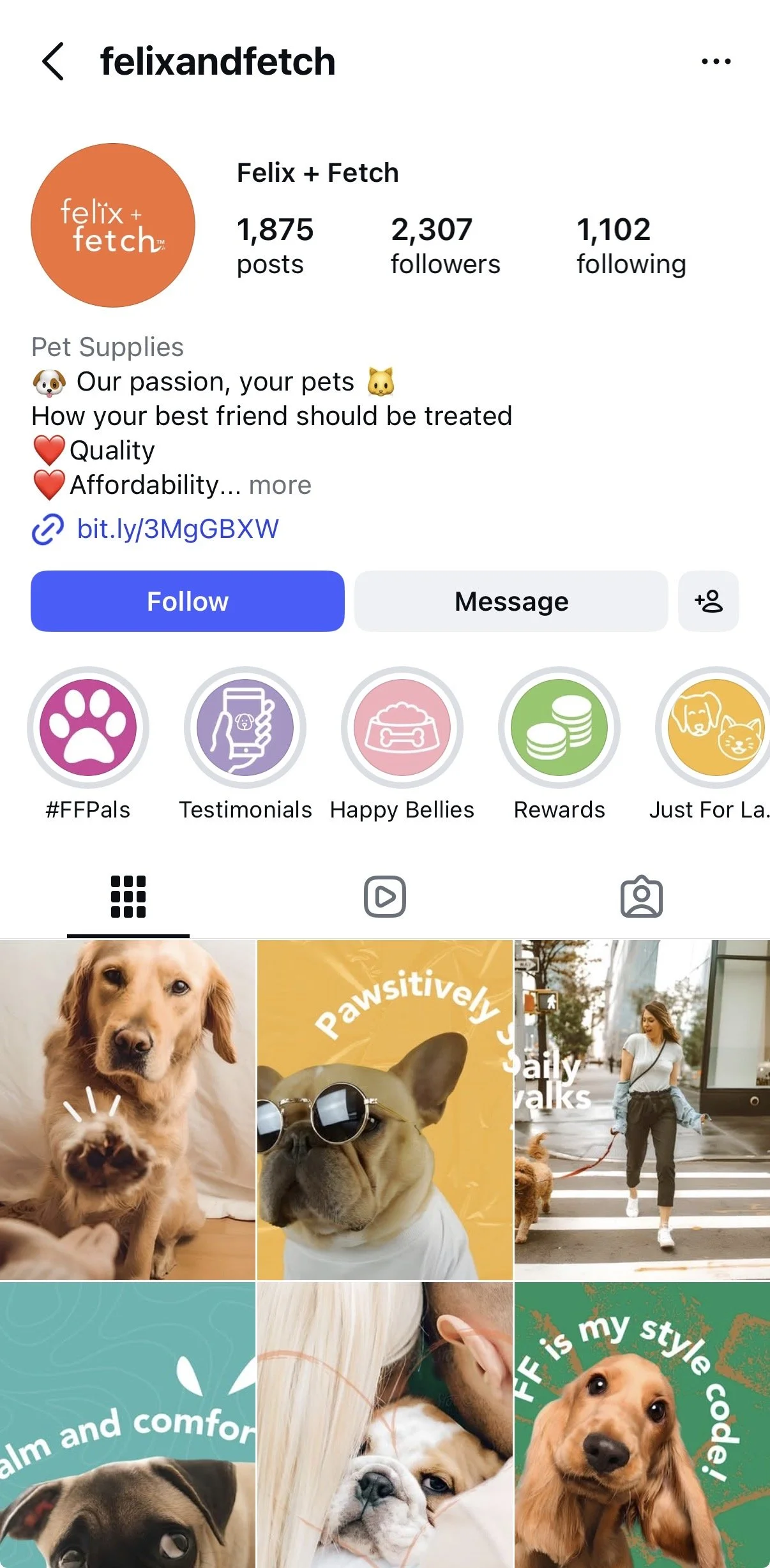Image resolution: width=770 pixels, height=1568 pixels.
Task: Open the Felix + Fetch profile picture
Action: (x=113, y=225)
